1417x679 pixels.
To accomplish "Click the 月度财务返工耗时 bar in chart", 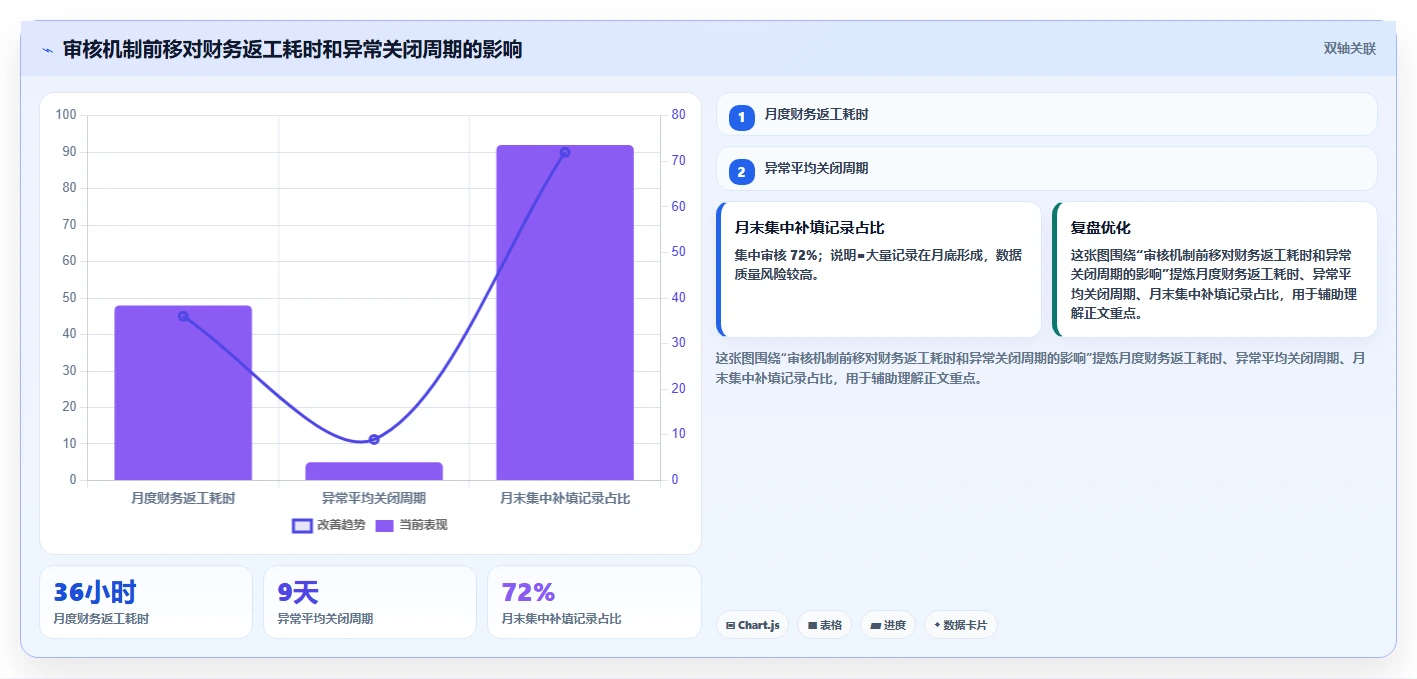I will tap(183, 393).
